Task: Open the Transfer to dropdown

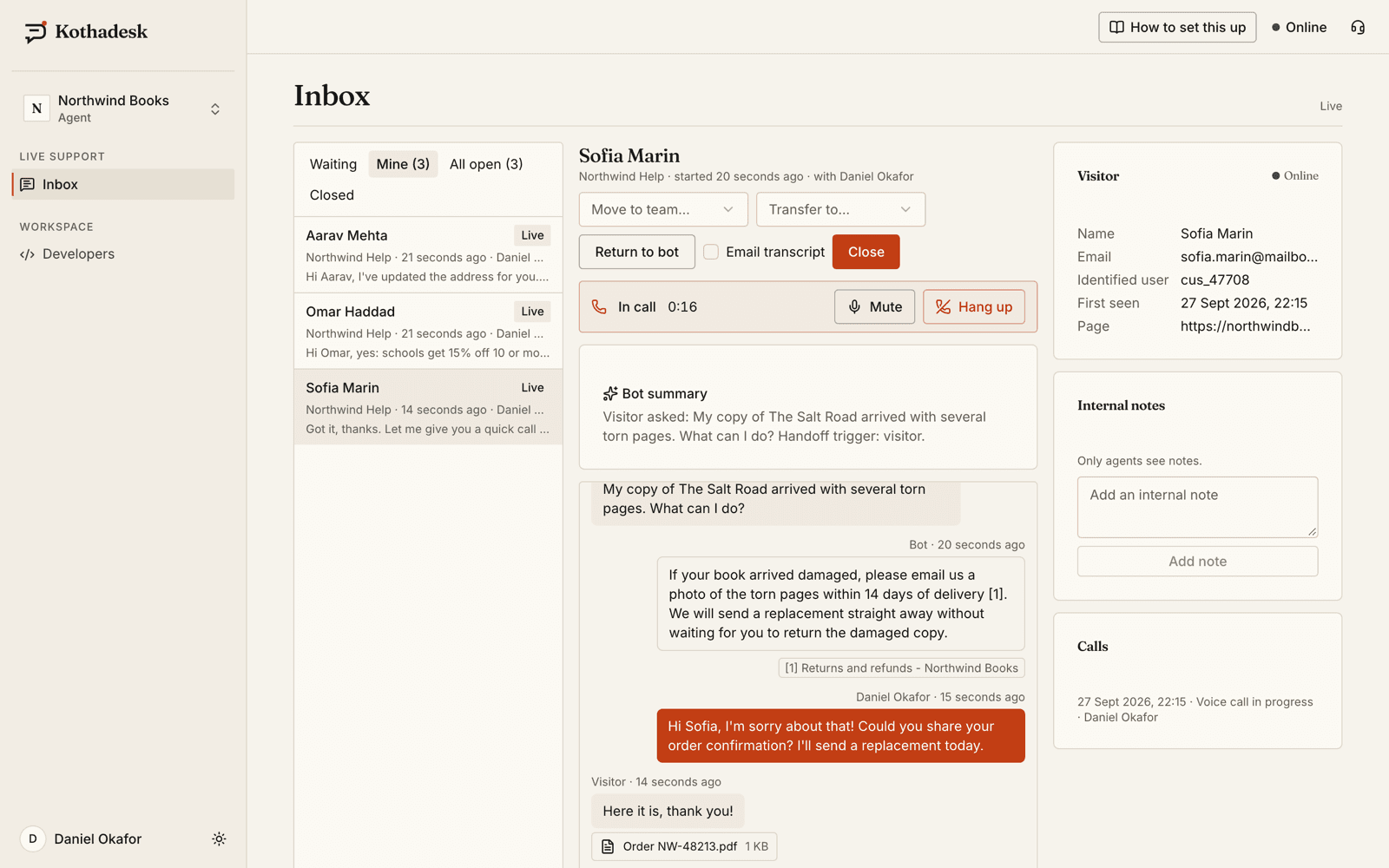Action: pyautogui.click(x=840, y=209)
